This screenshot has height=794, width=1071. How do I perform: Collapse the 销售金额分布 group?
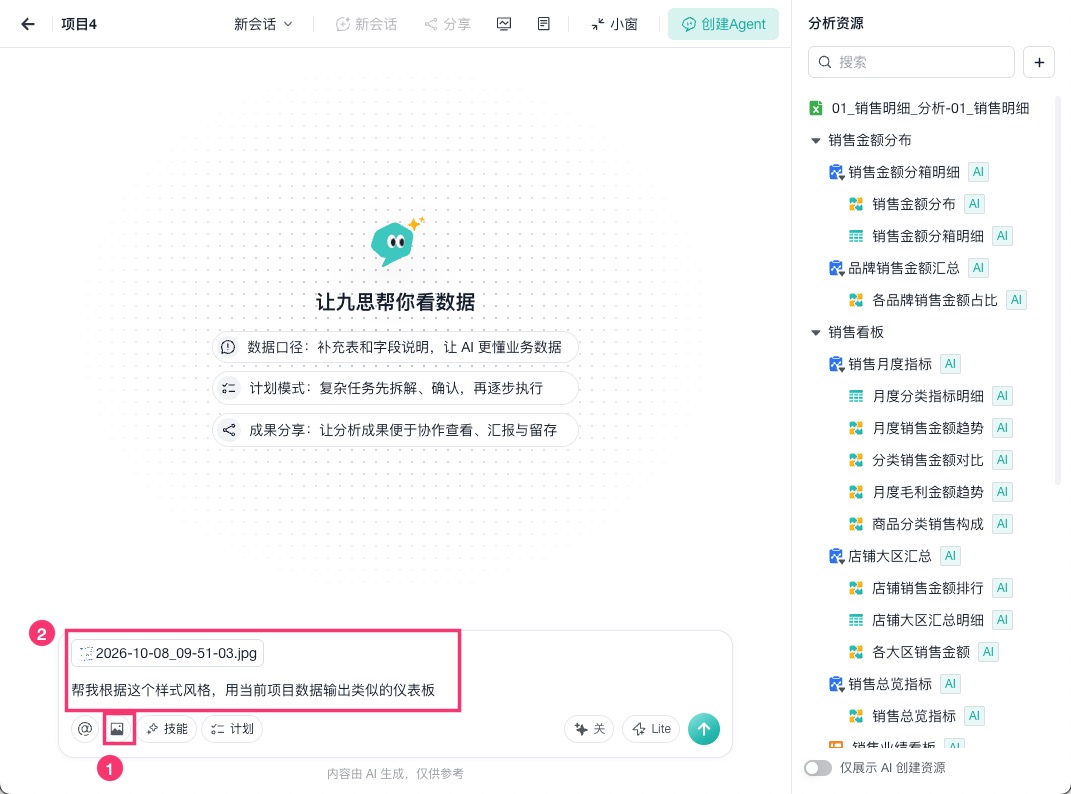(x=816, y=140)
